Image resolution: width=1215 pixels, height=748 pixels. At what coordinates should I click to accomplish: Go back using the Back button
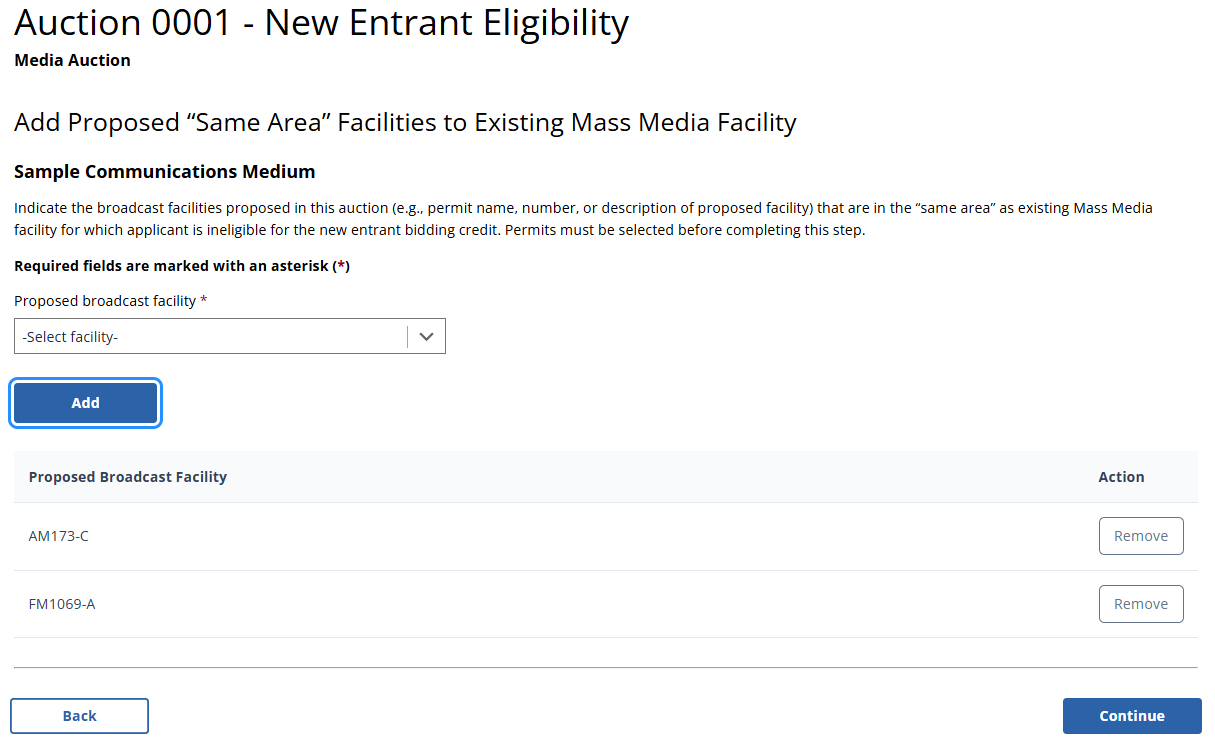pyautogui.click(x=80, y=716)
